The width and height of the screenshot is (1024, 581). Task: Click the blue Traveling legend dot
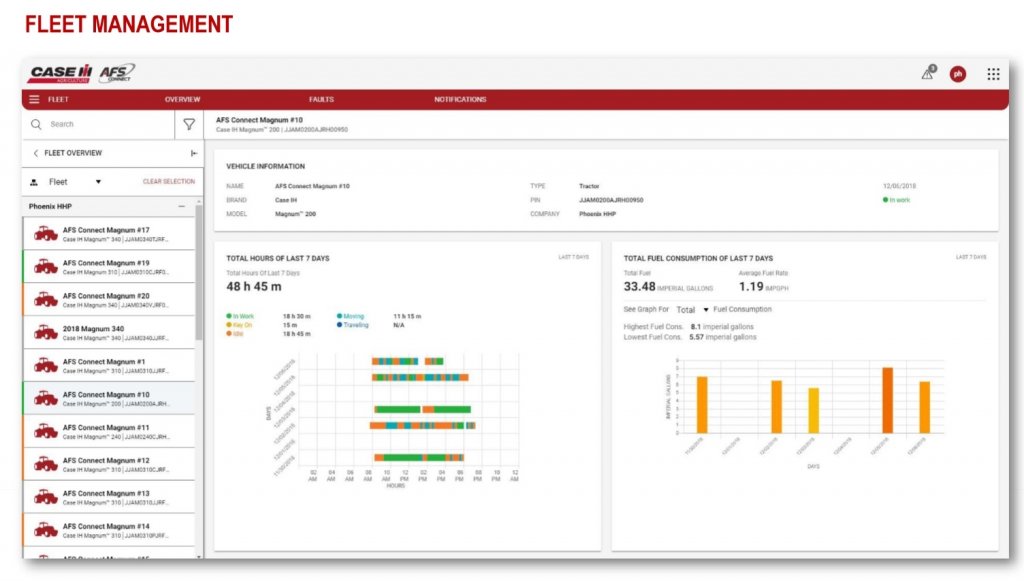pos(340,325)
